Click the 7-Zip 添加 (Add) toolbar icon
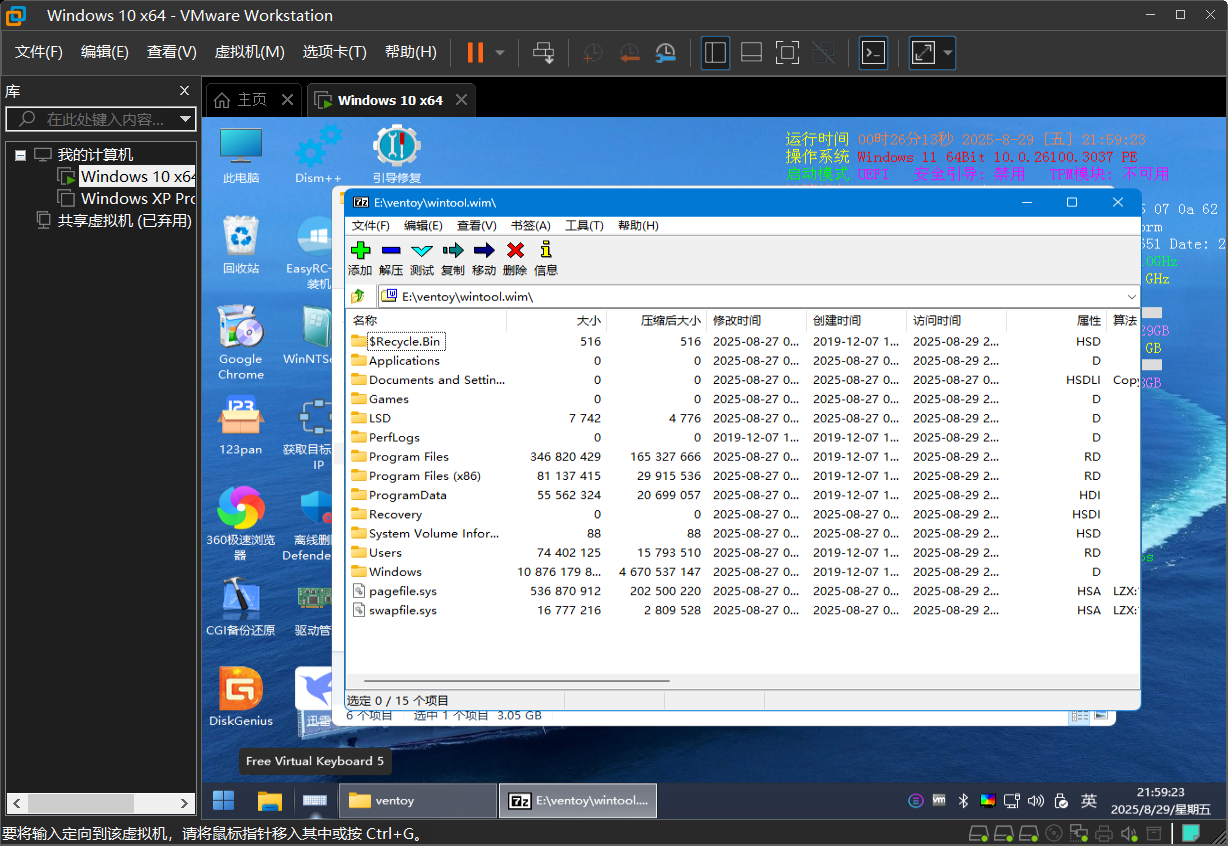The image size is (1228, 846). (361, 250)
